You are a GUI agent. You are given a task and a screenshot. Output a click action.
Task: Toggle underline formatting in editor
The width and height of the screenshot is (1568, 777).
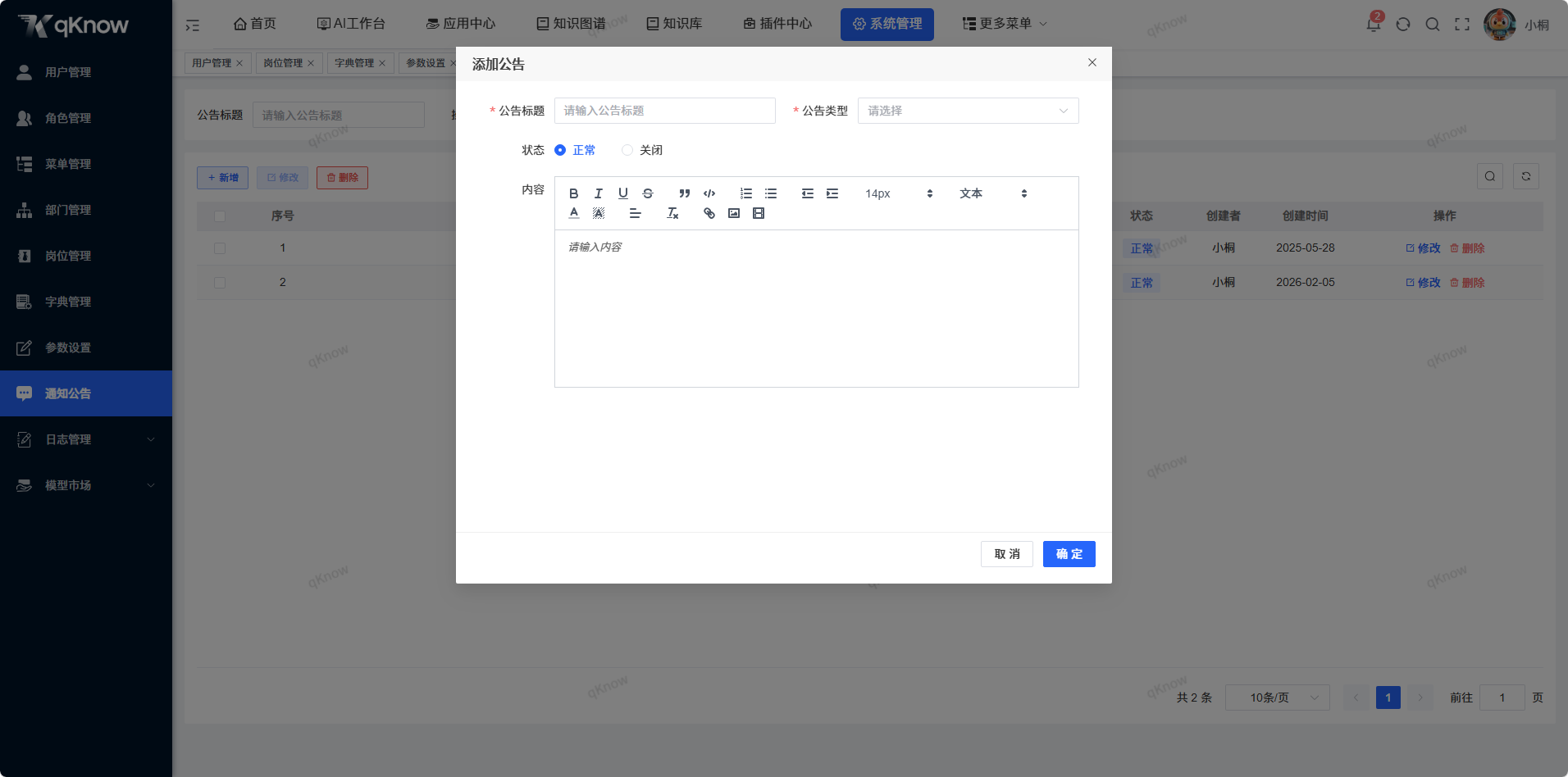(623, 193)
